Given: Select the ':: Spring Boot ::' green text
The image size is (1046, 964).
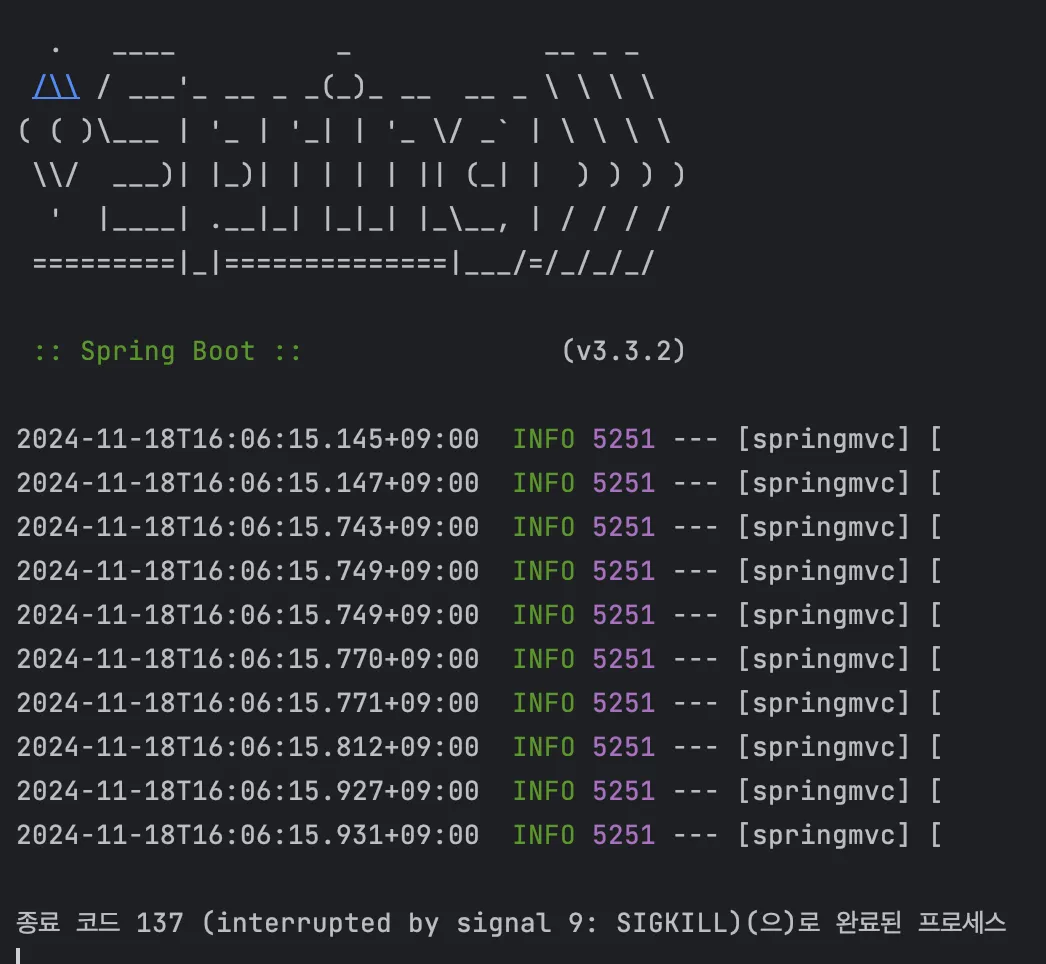Looking at the screenshot, I should pyautogui.click(x=167, y=351).
